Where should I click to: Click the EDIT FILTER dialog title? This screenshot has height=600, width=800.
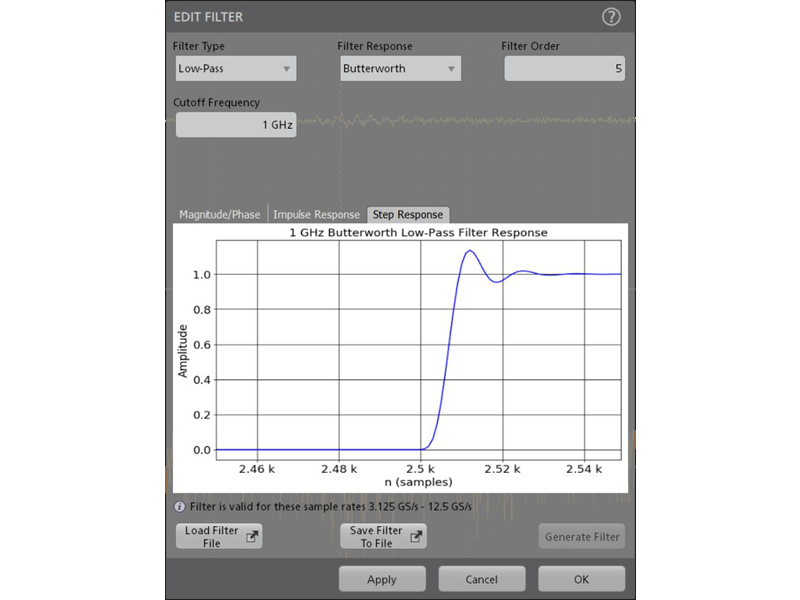point(208,17)
